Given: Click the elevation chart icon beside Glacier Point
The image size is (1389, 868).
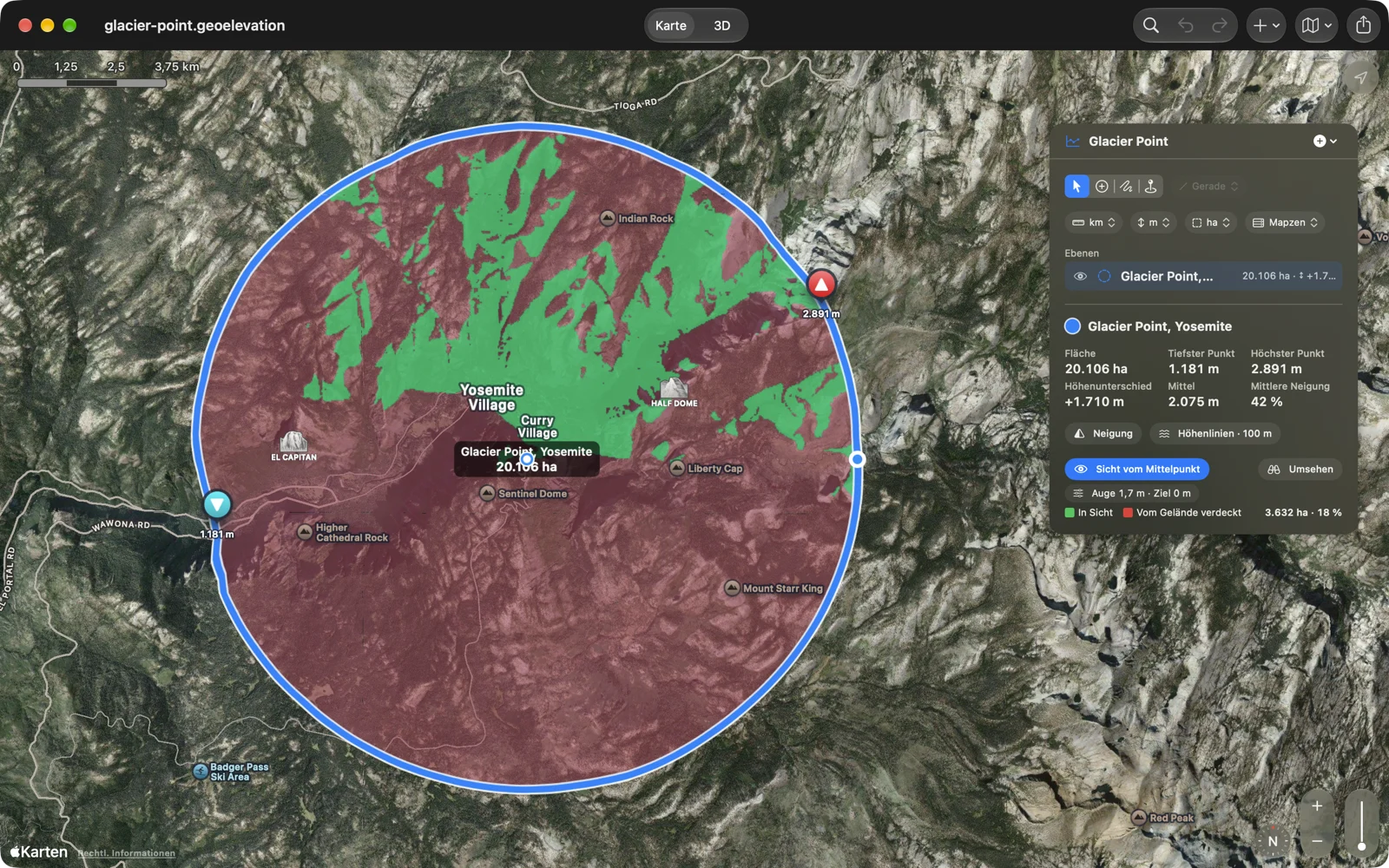Looking at the screenshot, I should [1073, 141].
